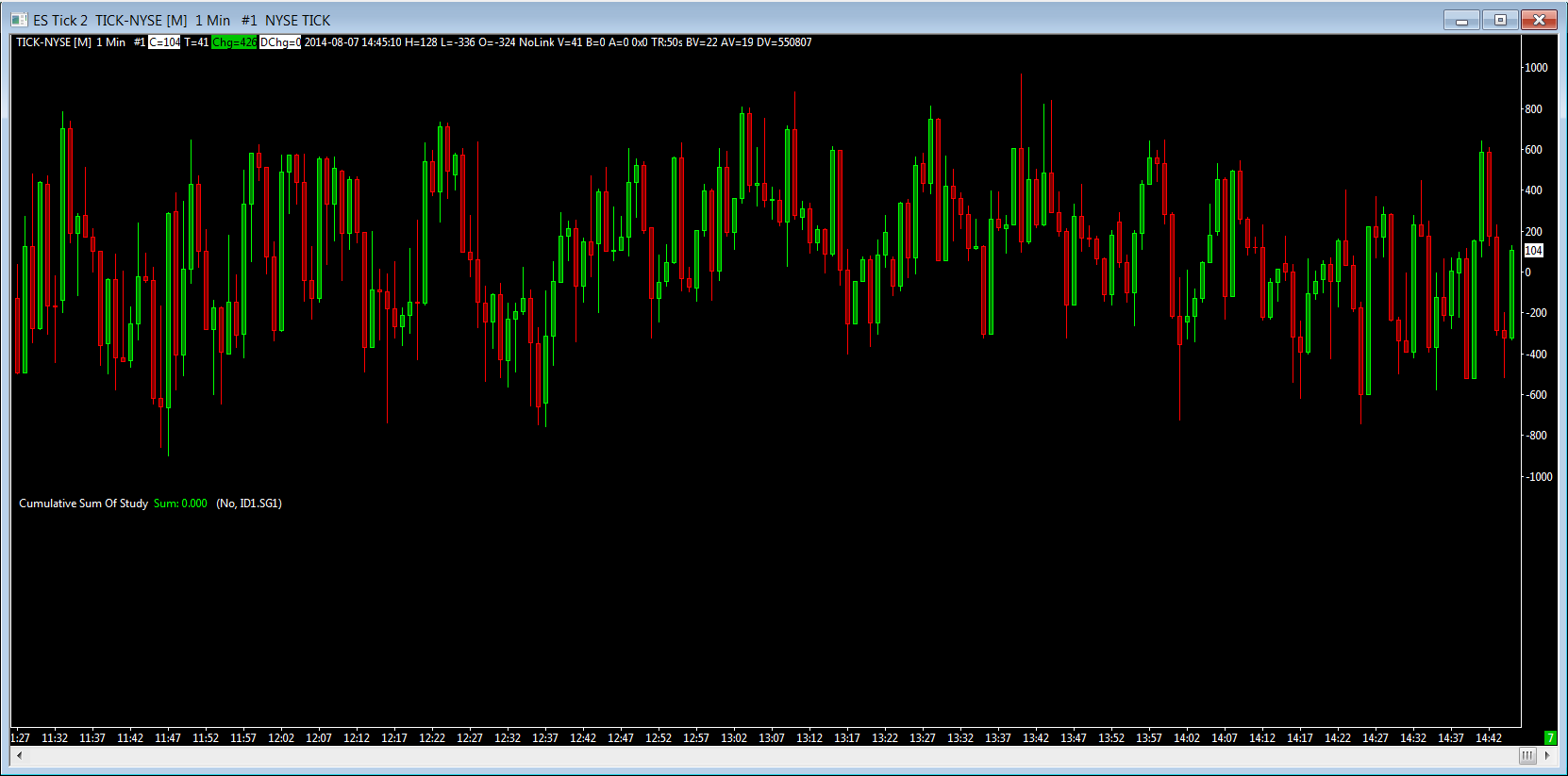1568x776 pixels.
Task: Click the chart window icon in title bar
Action: [x=19, y=20]
